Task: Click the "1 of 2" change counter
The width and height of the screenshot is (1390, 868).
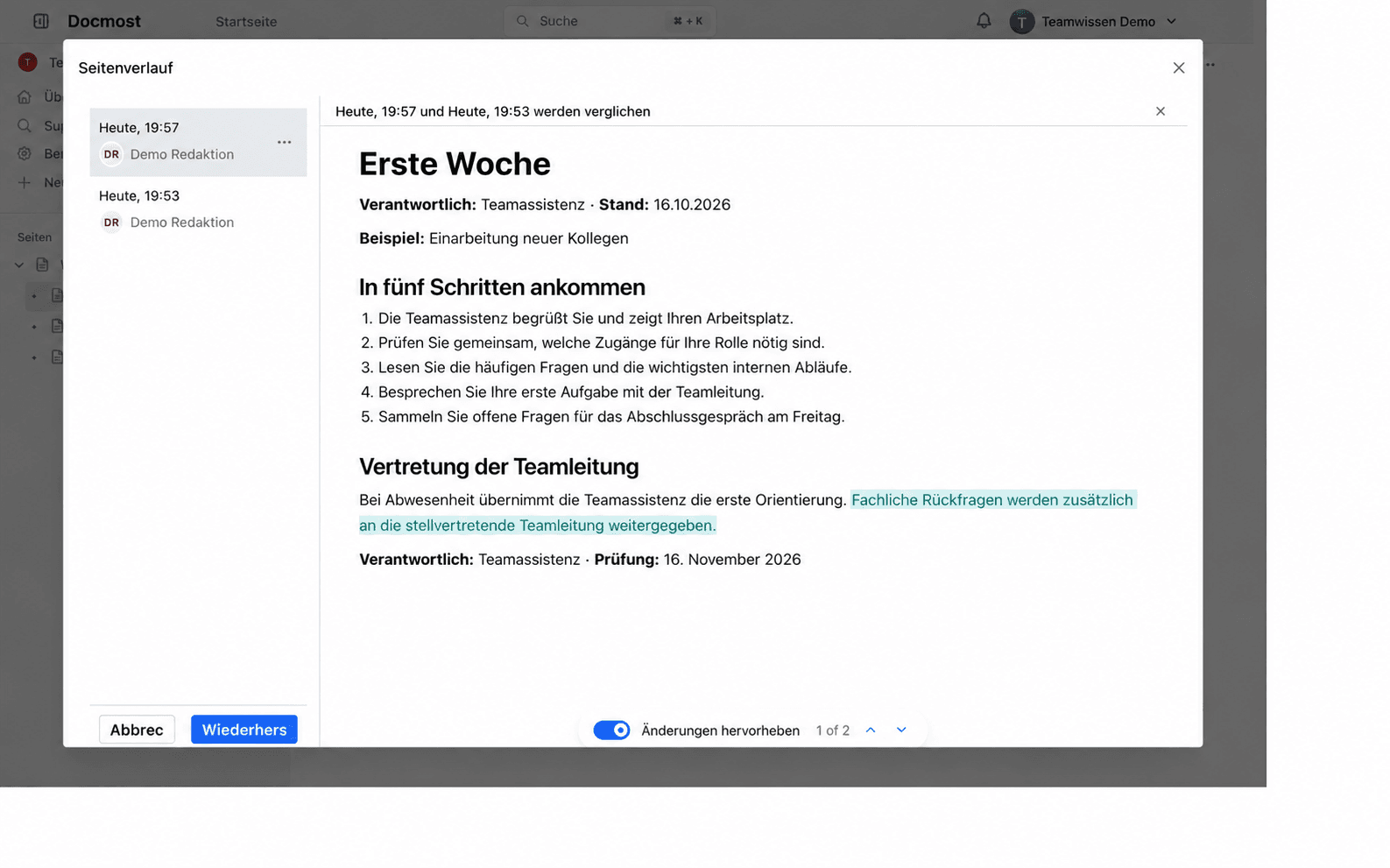Action: [x=833, y=730]
